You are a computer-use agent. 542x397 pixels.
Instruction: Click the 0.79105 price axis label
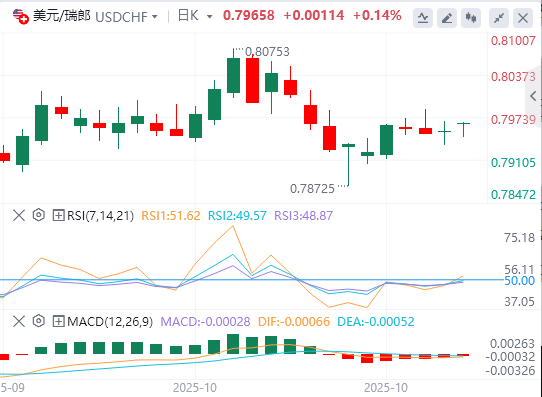(x=513, y=163)
